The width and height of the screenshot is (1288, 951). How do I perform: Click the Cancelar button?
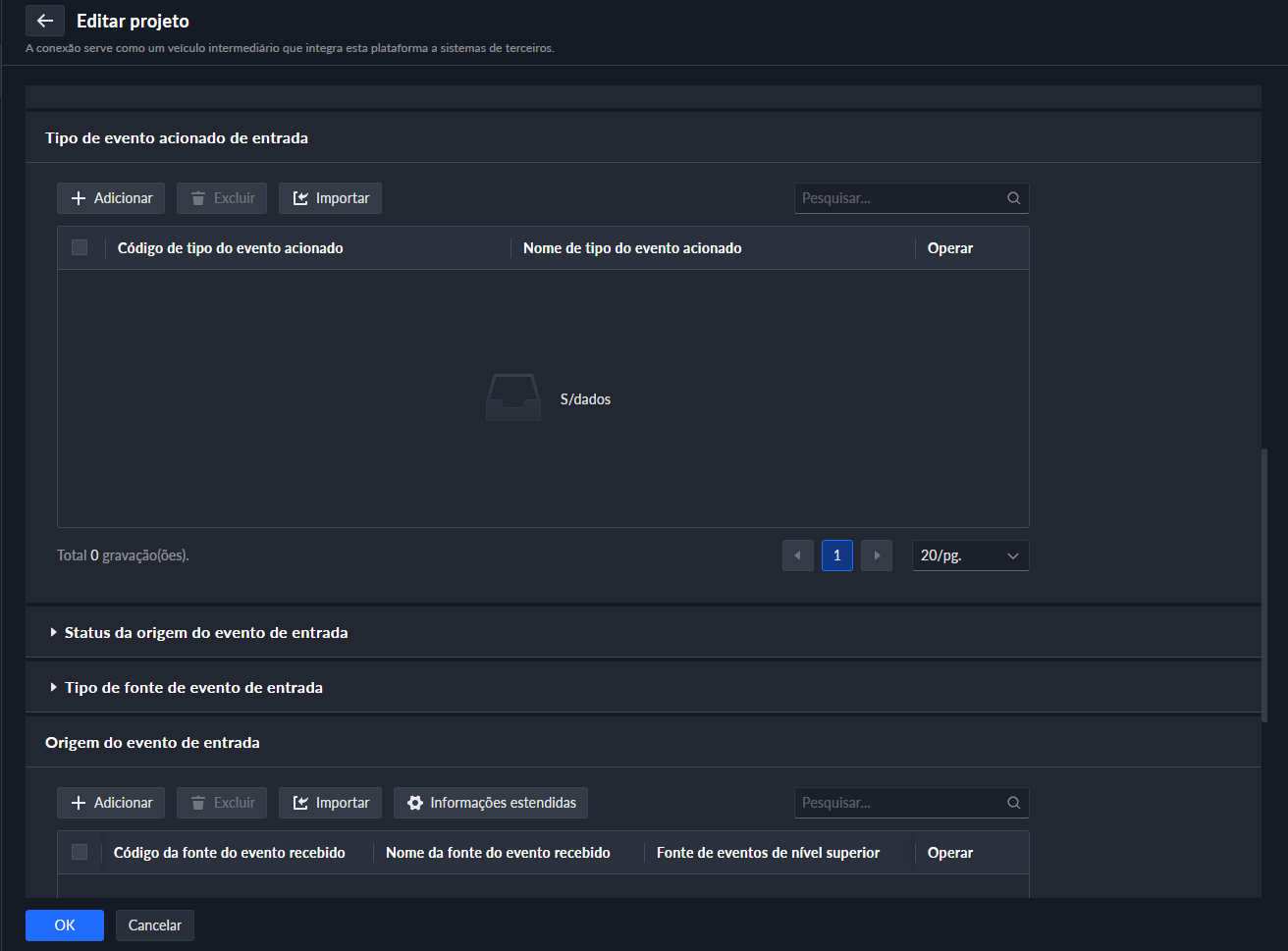pos(155,925)
